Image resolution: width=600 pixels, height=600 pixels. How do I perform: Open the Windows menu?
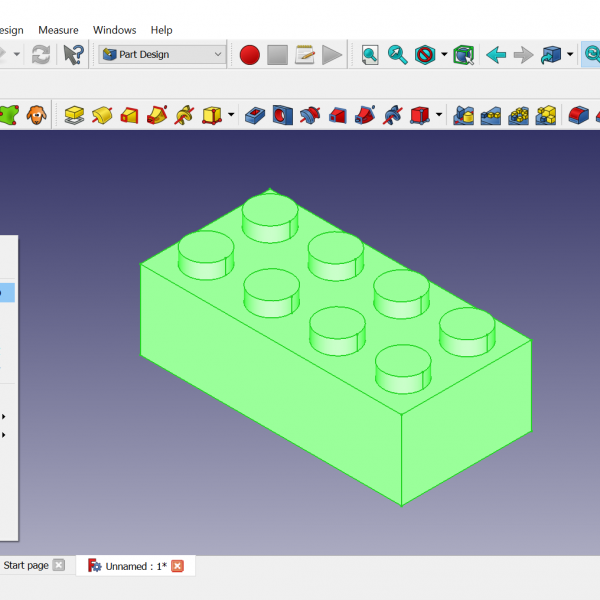click(x=114, y=30)
